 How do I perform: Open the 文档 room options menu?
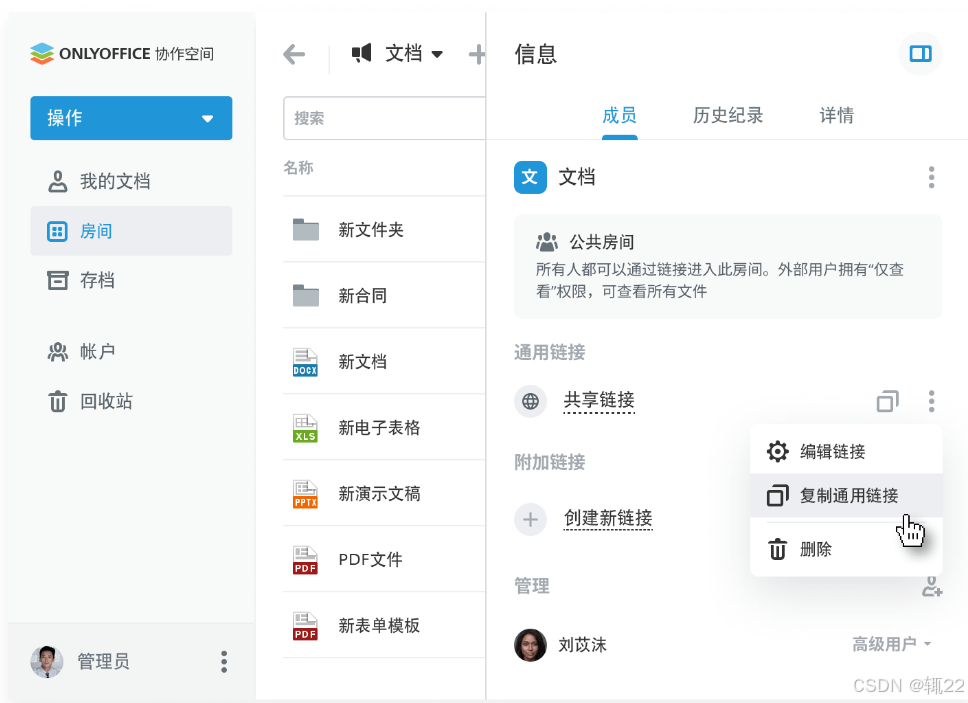pos(932,178)
